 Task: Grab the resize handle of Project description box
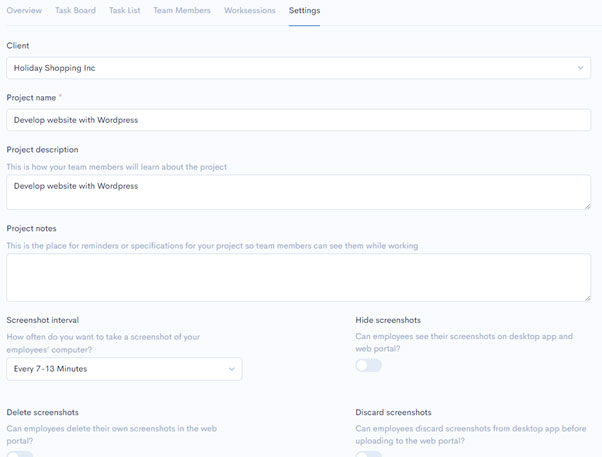click(587, 206)
